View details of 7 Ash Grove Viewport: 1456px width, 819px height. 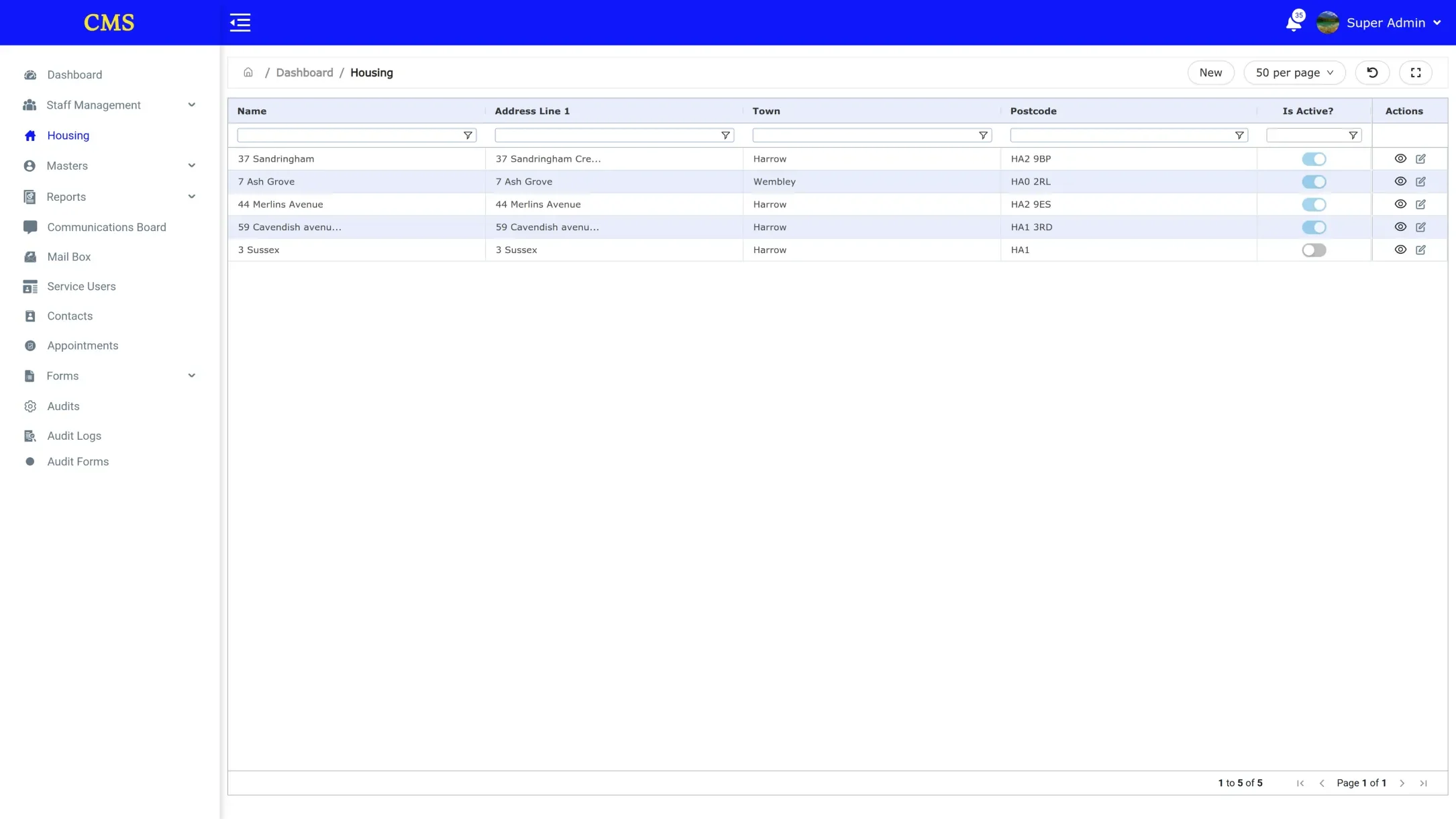tap(1400, 181)
